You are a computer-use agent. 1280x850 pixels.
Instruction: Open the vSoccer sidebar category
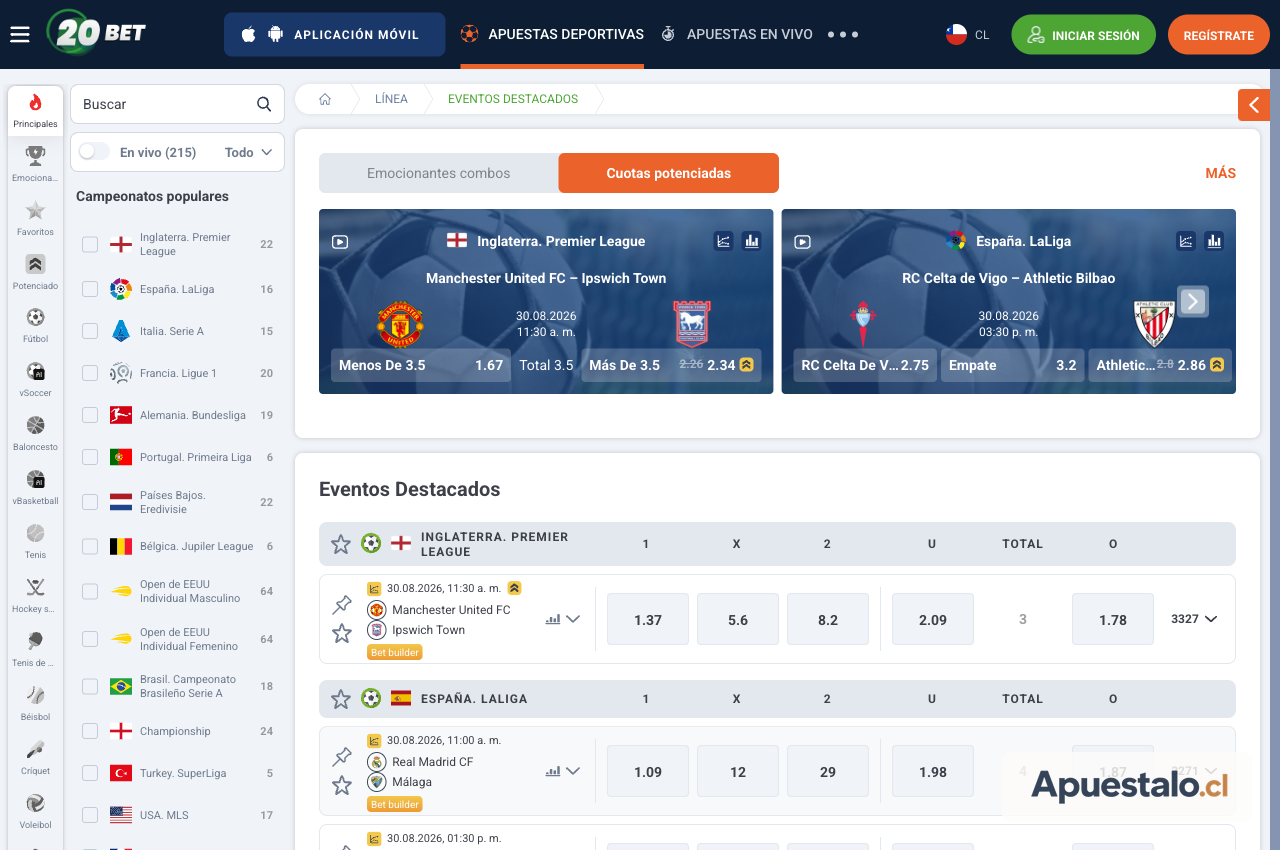tap(35, 379)
